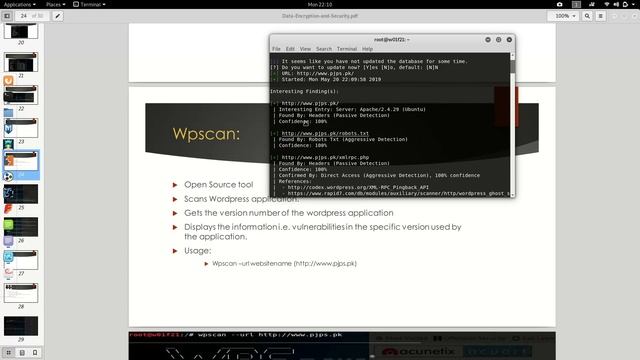Click the screenshot camera icon in top bar

560,4
